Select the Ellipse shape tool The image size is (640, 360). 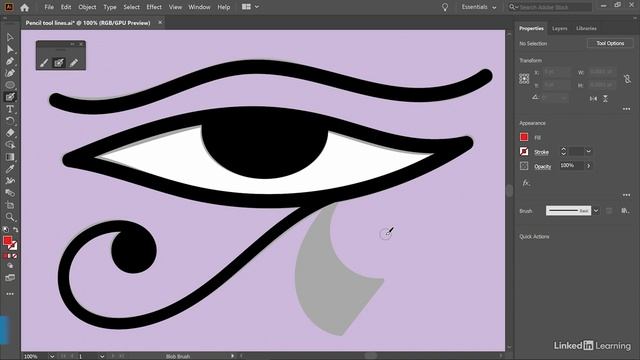pos(10,85)
